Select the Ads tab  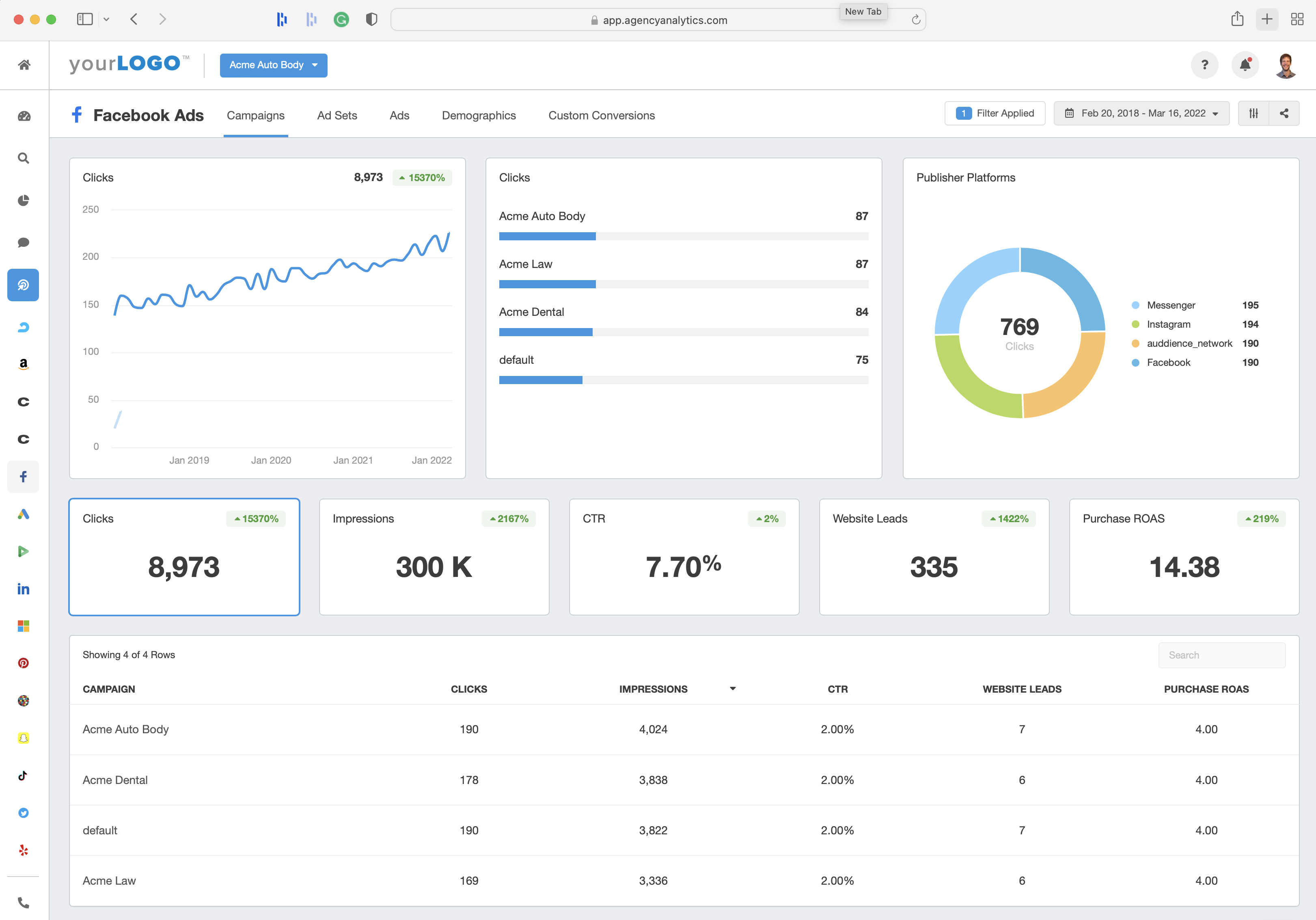[400, 115]
